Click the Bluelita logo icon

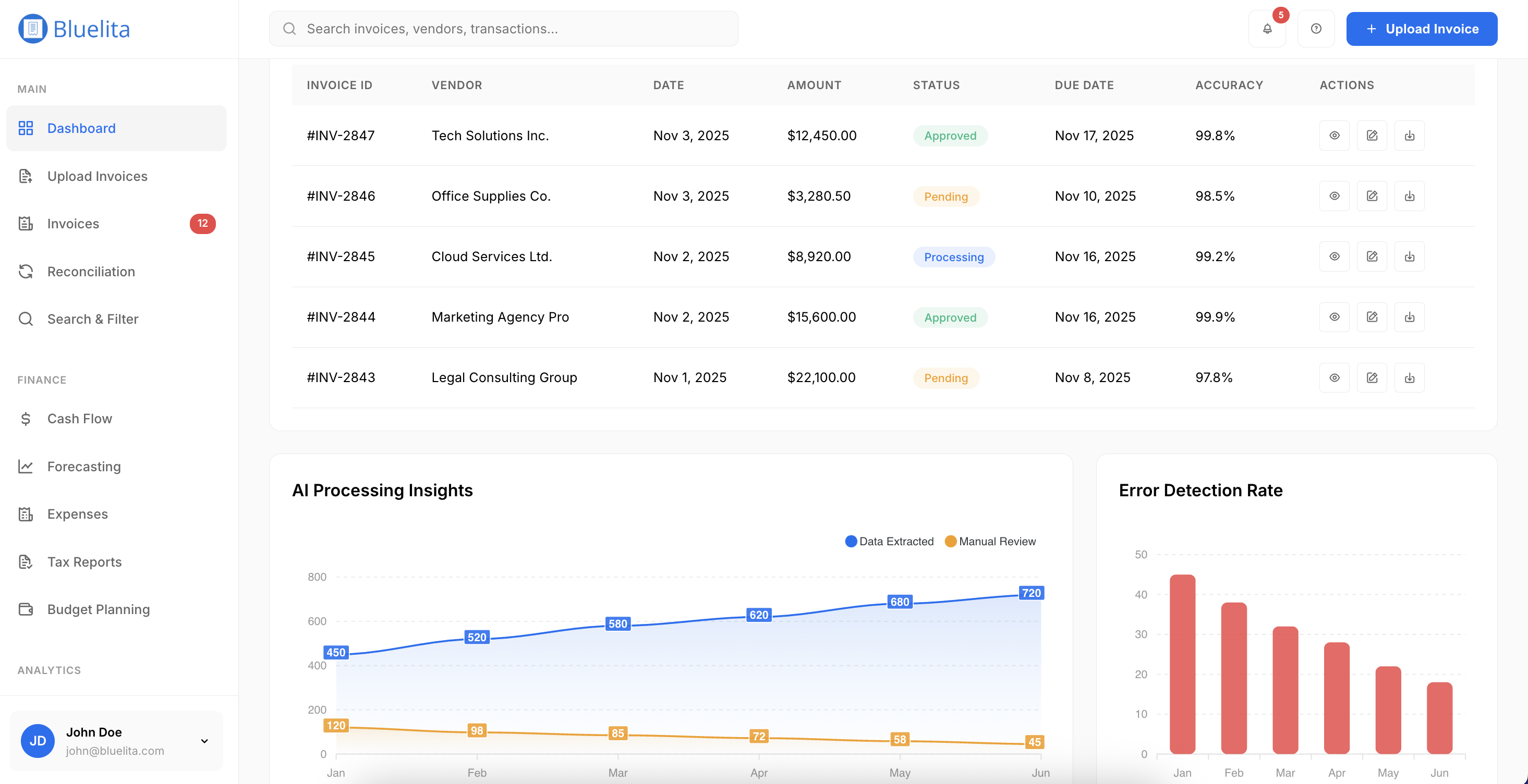33,29
